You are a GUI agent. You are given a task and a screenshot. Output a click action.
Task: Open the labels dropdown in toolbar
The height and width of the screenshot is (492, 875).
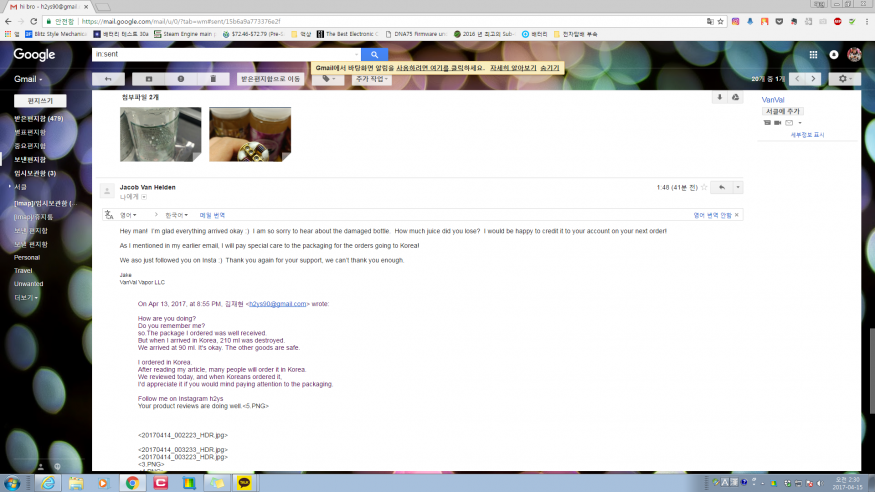pos(327,78)
